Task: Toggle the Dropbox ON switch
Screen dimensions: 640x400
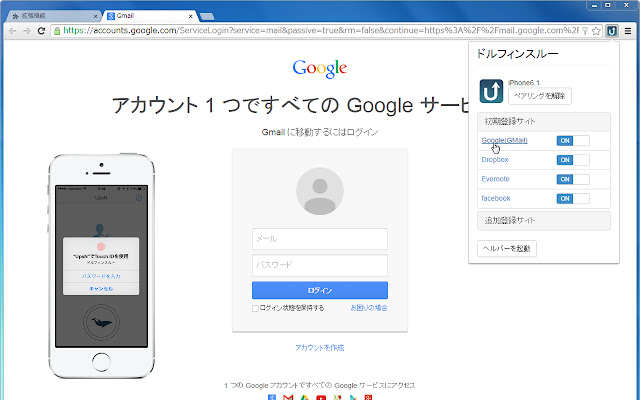Action: (x=573, y=160)
